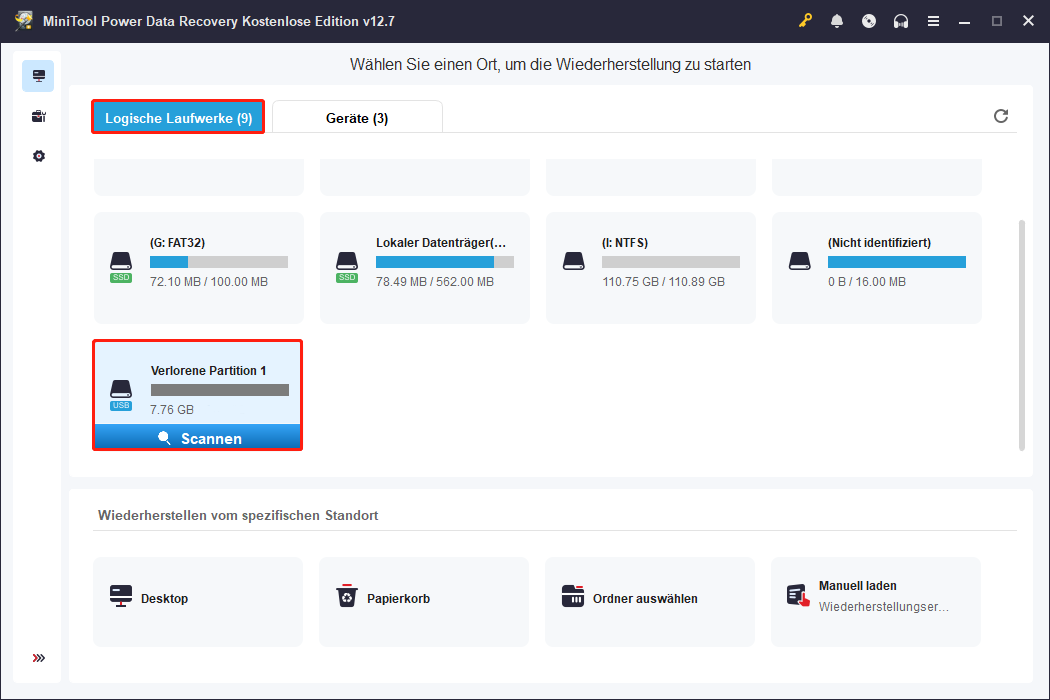The height and width of the screenshot is (700, 1050).
Task: View notifications via the bell icon
Action: (x=837, y=20)
